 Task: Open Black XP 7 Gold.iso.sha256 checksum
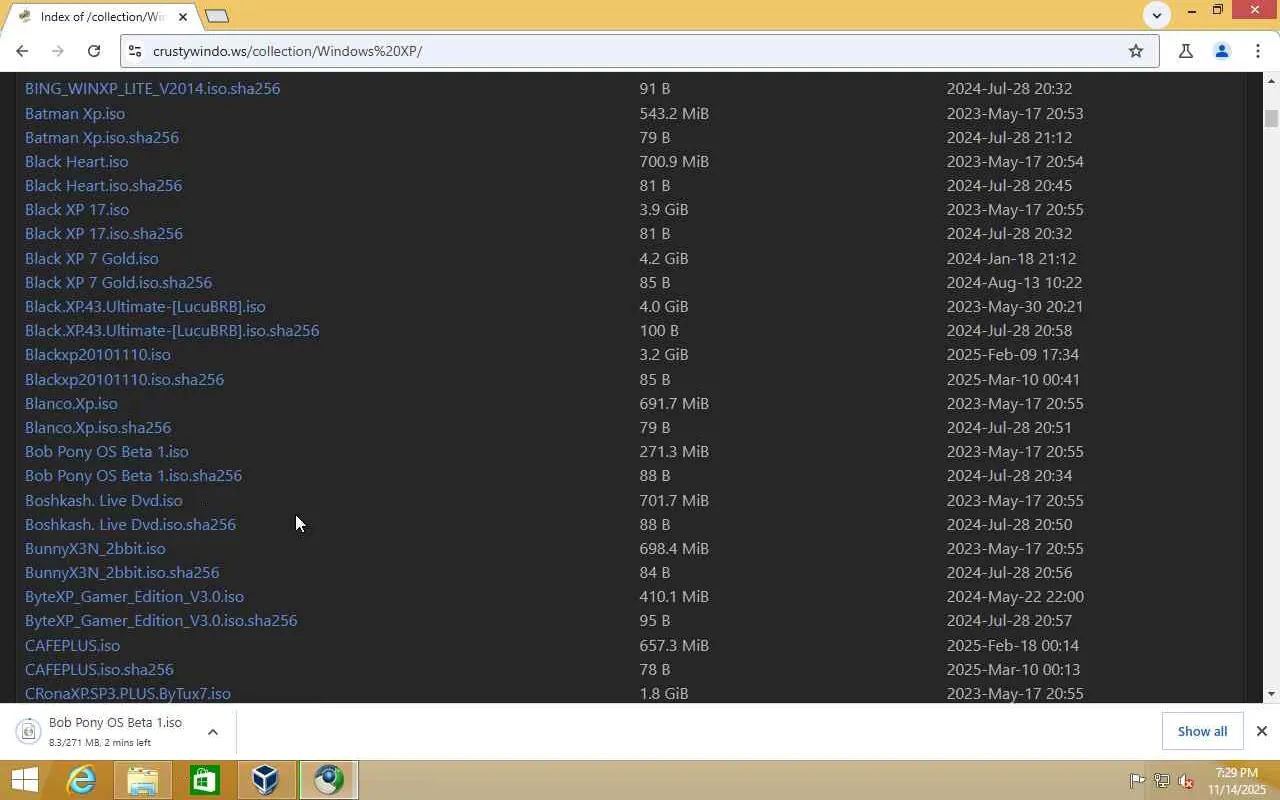coord(118,282)
